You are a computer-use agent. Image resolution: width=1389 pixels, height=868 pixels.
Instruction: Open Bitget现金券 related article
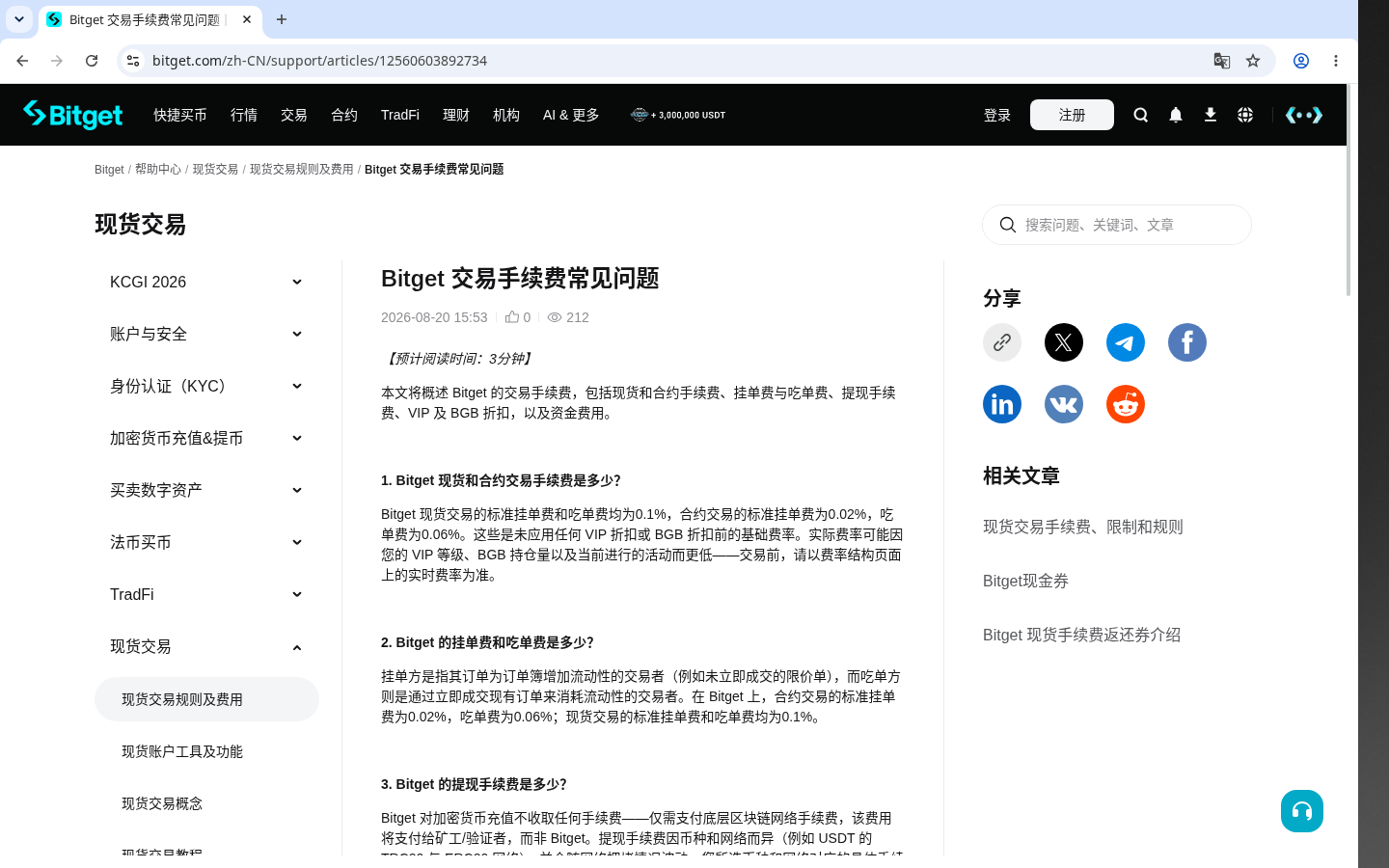pos(1025,581)
